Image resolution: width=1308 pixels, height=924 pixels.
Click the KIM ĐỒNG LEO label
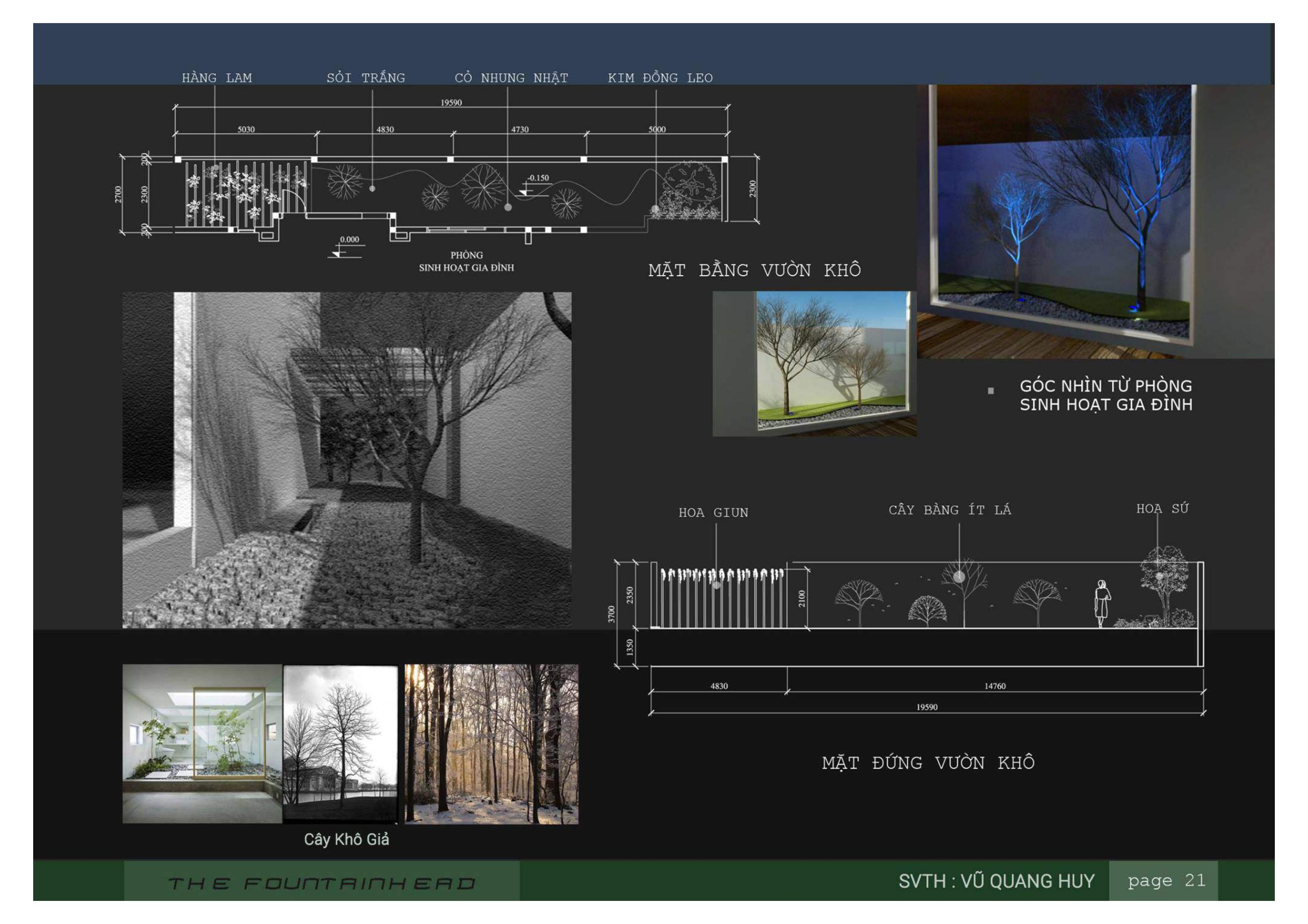[x=660, y=78]
